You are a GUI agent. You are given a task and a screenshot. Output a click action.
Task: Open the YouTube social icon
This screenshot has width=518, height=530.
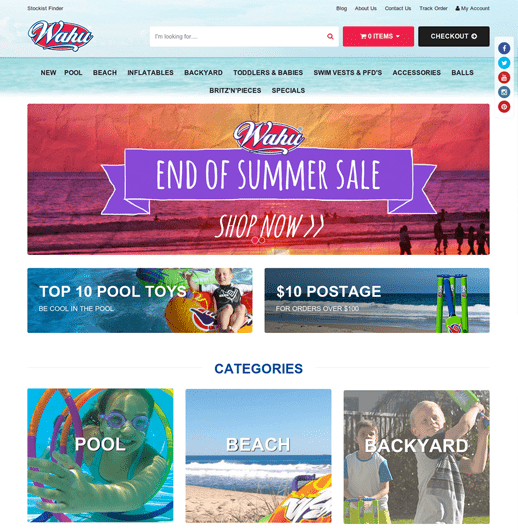[x=504, y=77]
